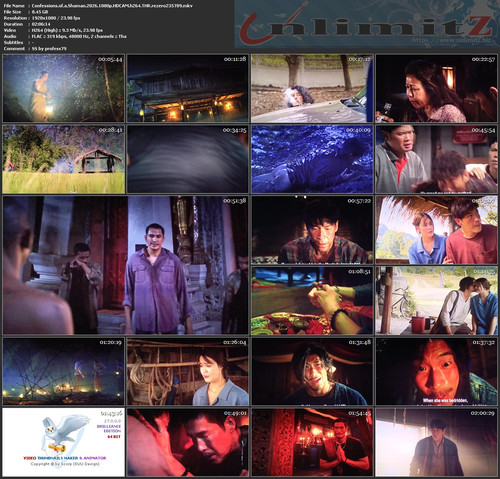Click the Audio FLAC codec line
This screenshot has width=500, height=479.
pos(79,36)
